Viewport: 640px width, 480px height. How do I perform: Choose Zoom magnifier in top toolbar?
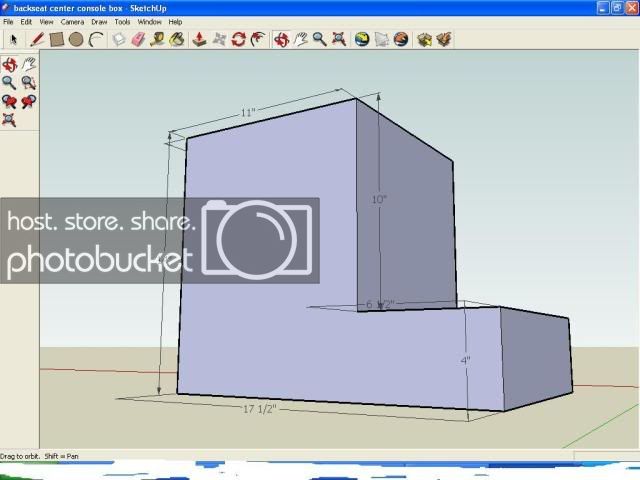pos(320,40)
